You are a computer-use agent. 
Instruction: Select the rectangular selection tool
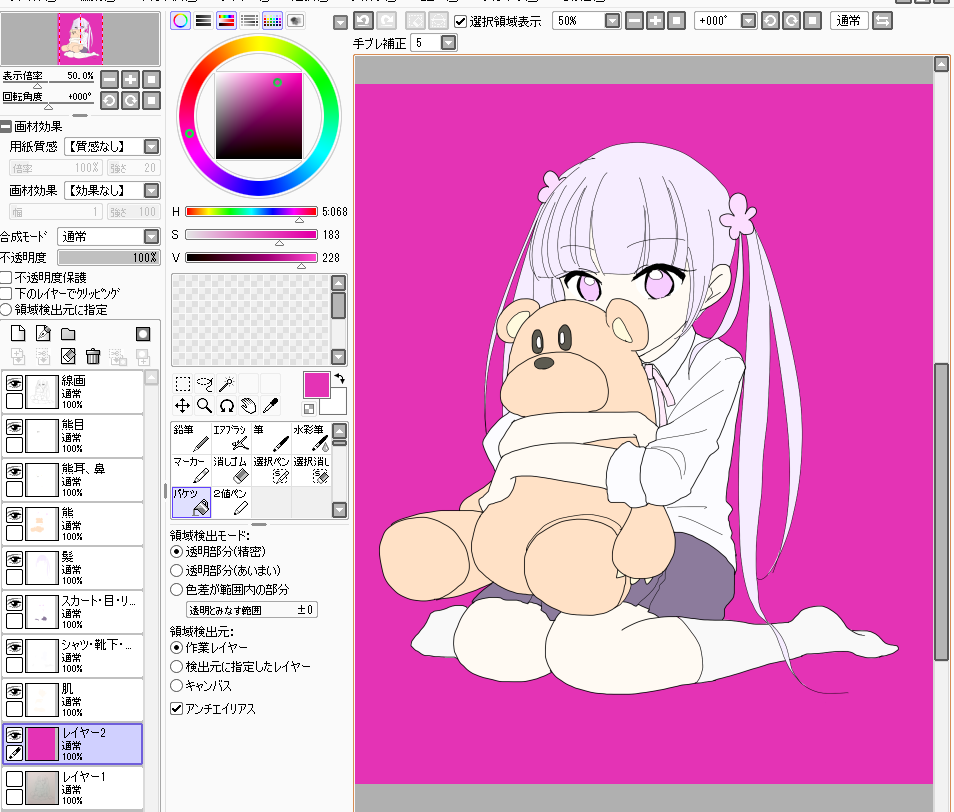click(x=183, y=384)
